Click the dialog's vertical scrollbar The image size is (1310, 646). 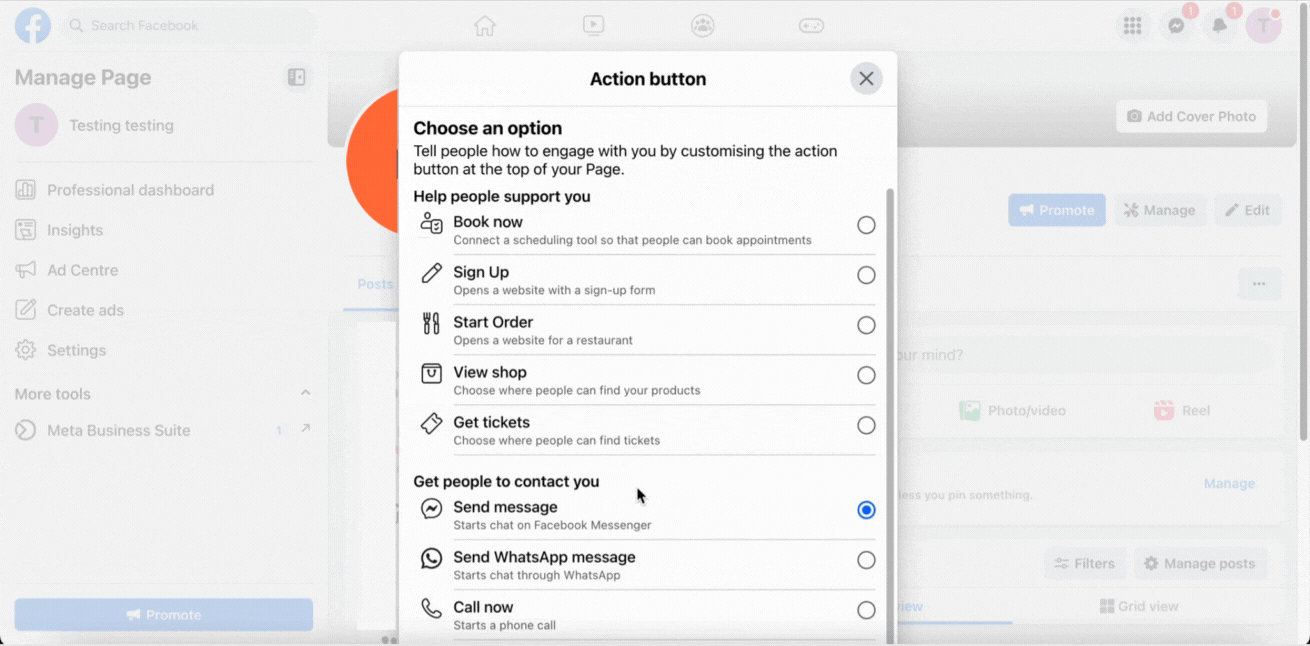click(890, 415)
